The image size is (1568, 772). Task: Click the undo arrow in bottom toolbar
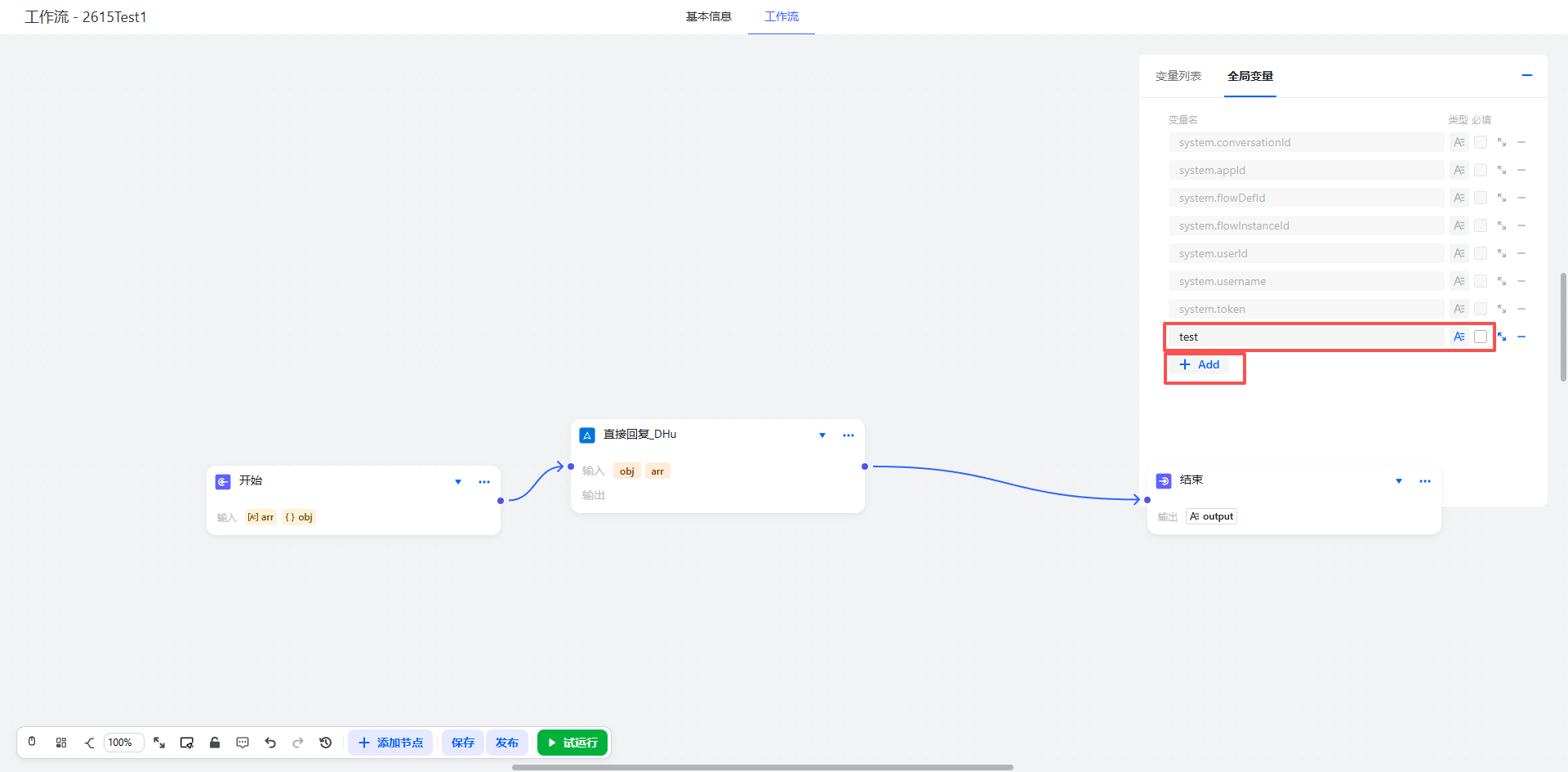(x=270, y=743)
